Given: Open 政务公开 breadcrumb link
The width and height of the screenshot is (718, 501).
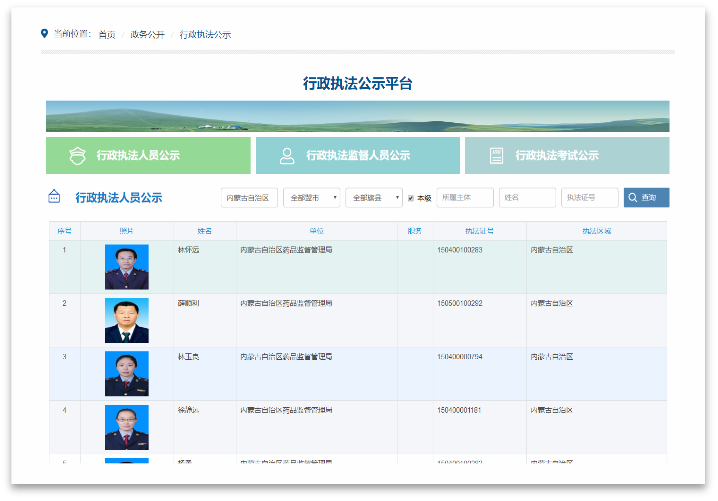Looking at the screenshot, I should (147, 34).
